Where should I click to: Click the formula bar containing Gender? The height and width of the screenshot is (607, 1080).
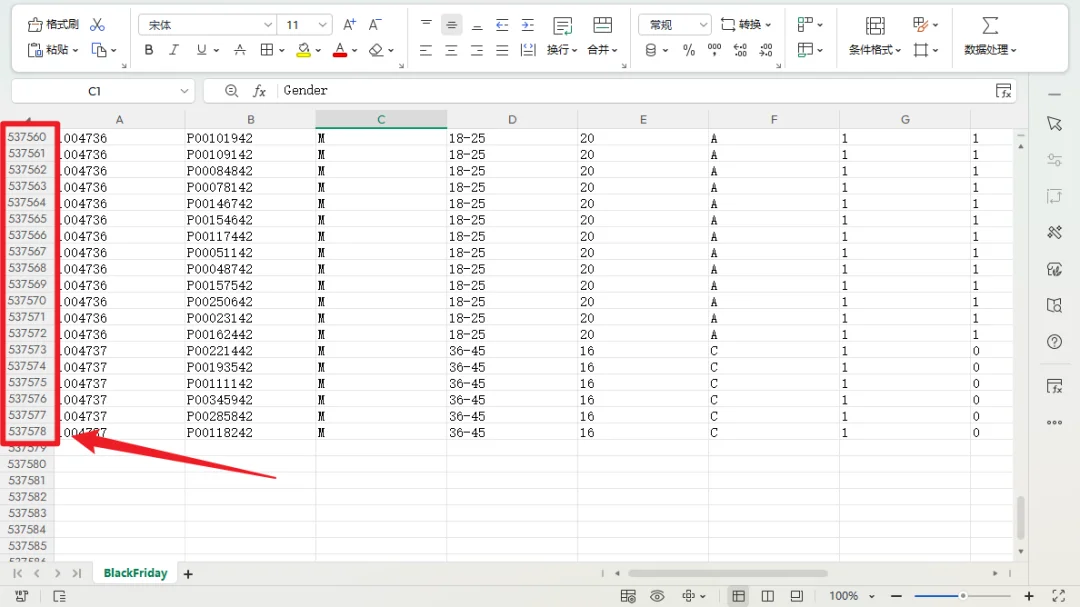pos(630,91)
